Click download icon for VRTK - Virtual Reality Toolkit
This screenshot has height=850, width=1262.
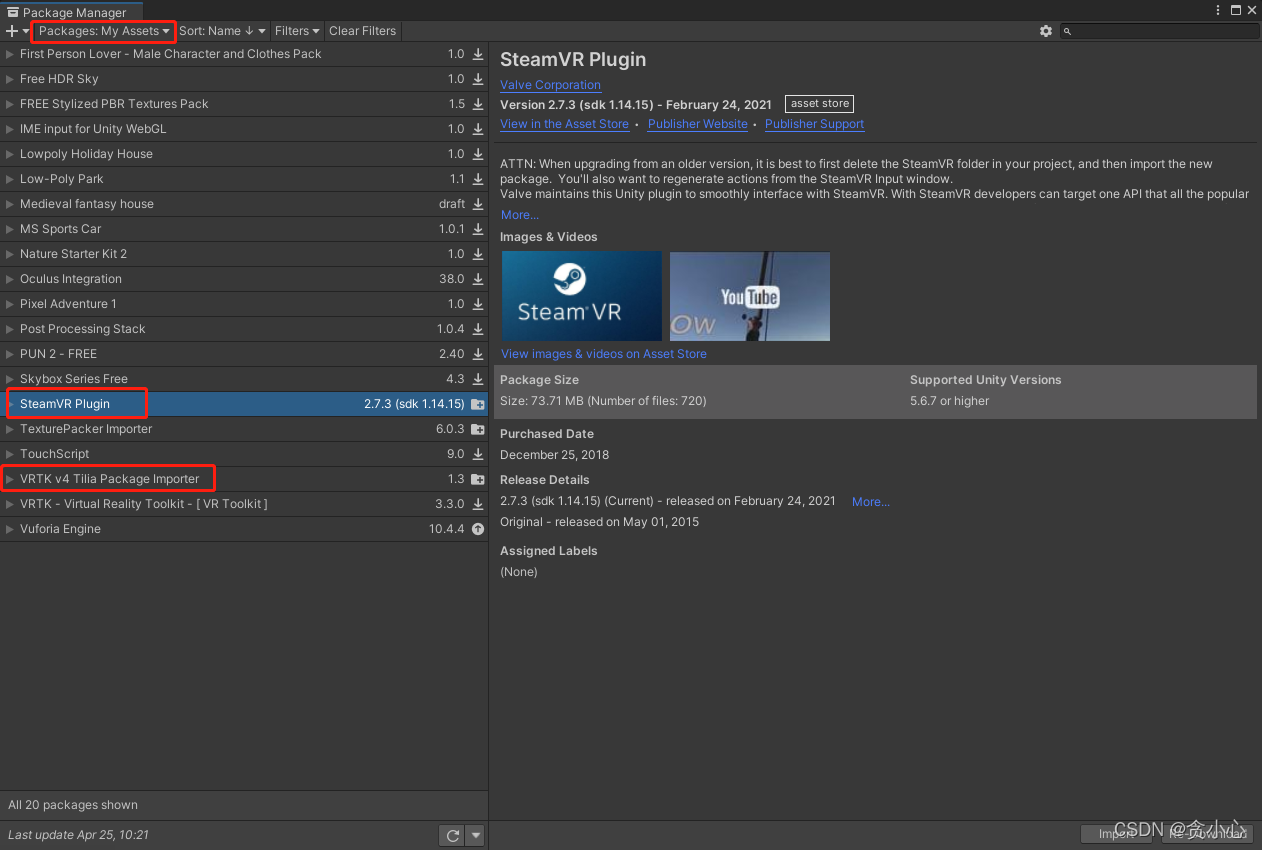(x=478, y=504)
